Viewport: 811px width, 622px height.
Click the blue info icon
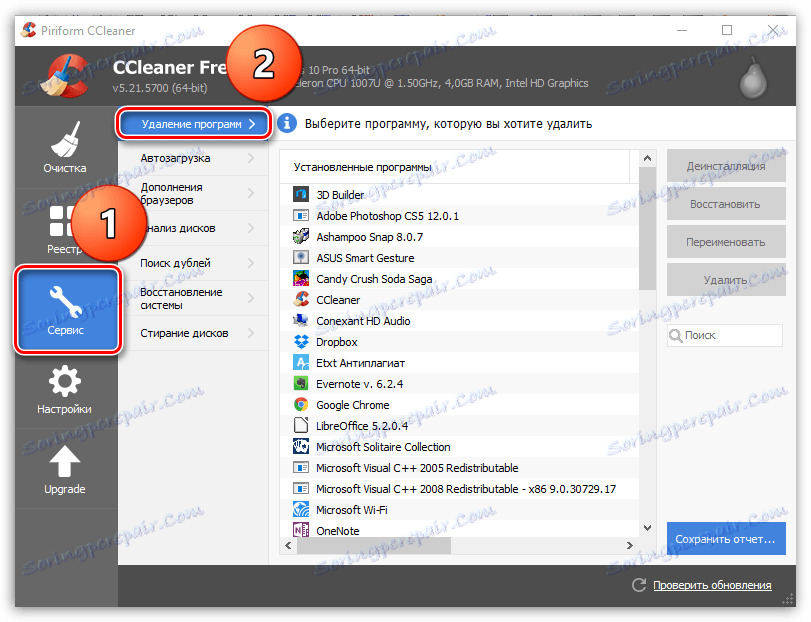coord(287,124)
